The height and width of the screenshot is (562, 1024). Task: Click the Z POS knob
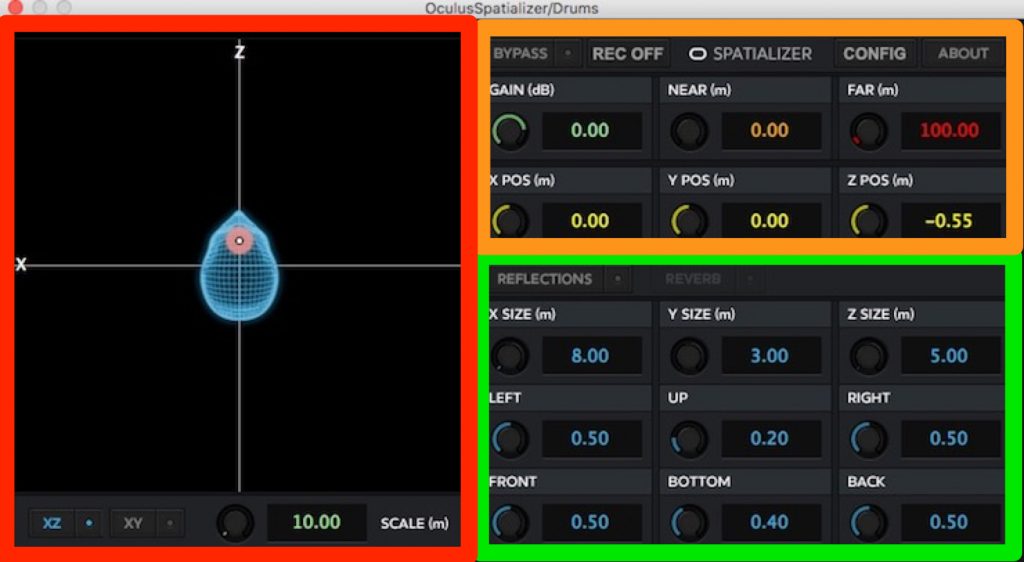868,221
